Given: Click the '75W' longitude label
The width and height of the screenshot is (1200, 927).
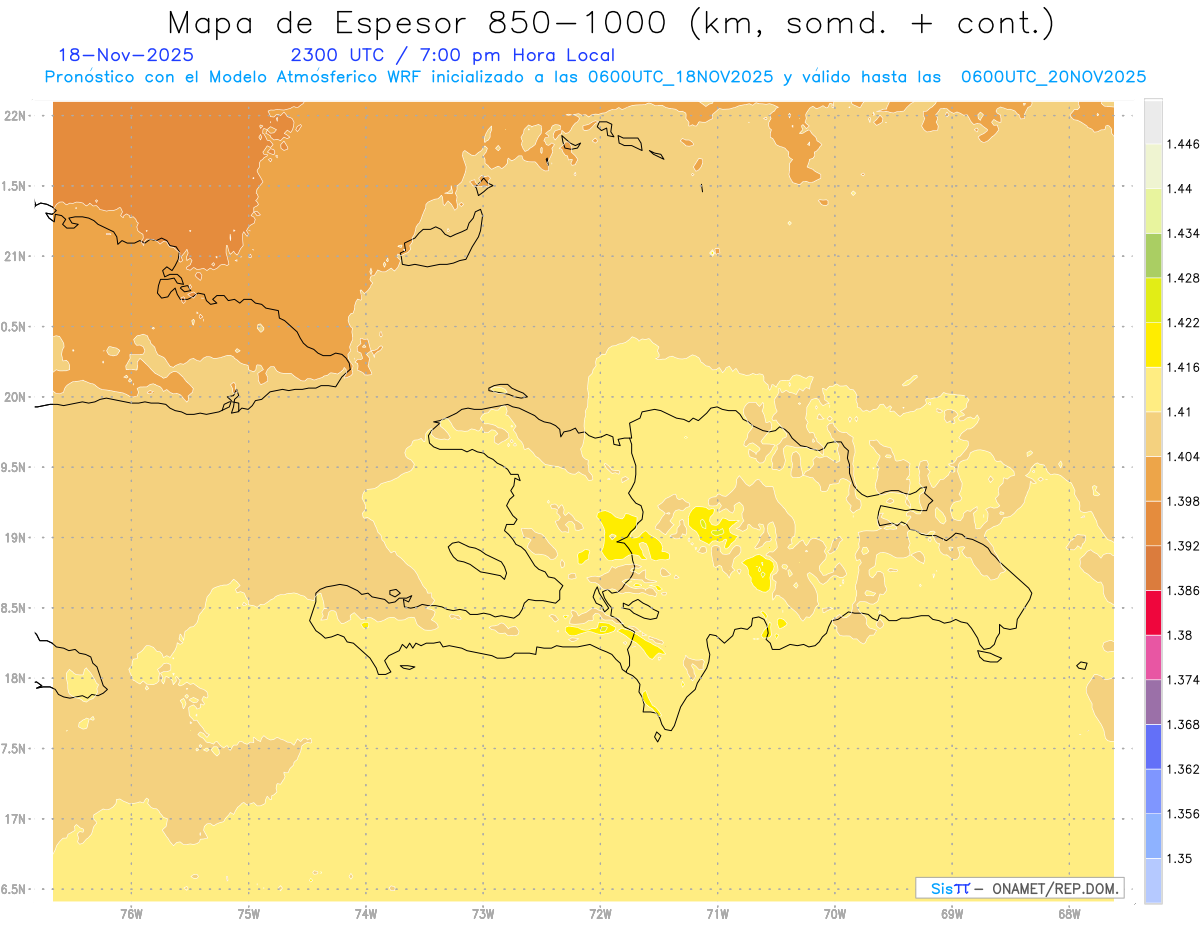Looking at the screenshot, I should (x=249, y=914).
